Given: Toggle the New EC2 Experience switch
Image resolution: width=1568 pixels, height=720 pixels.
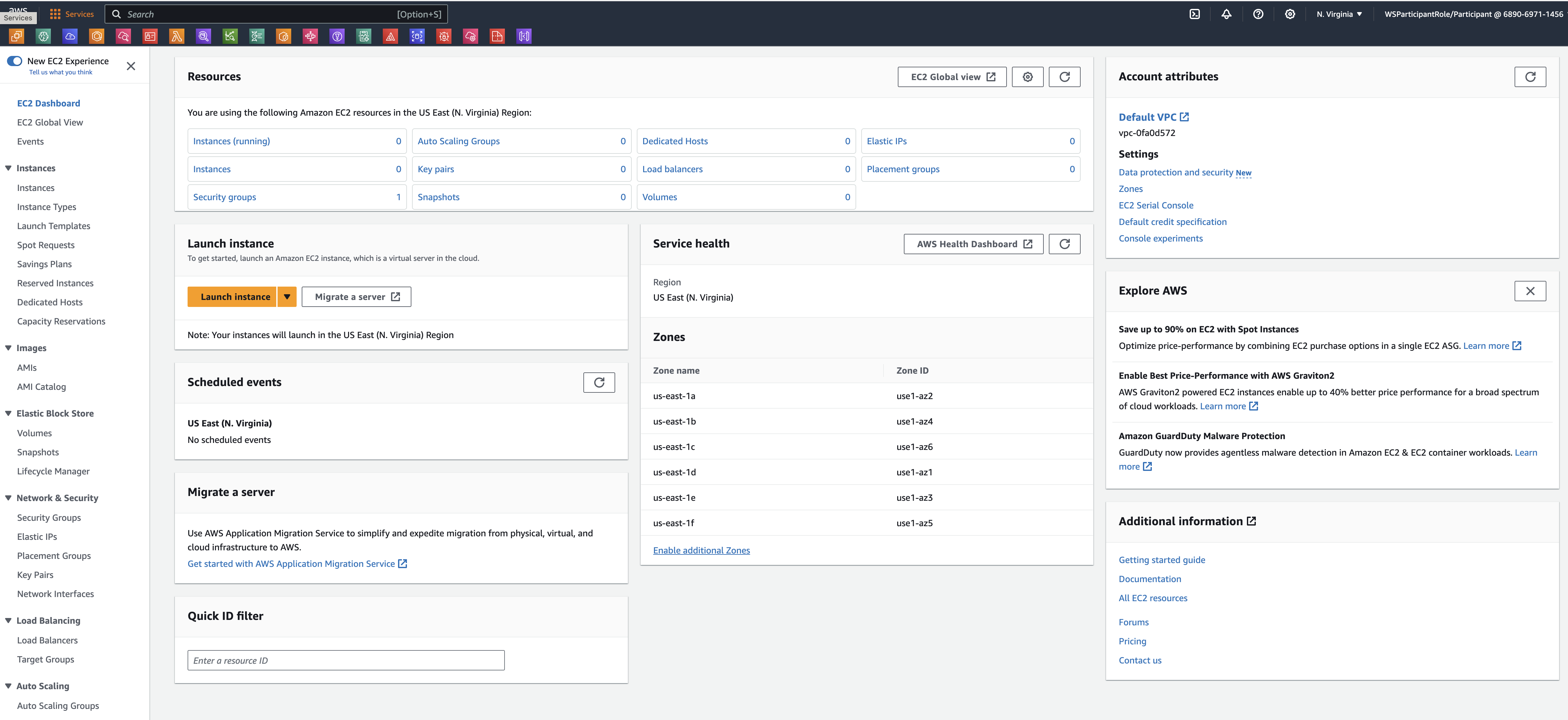Looking at the screenshot, I should [15, 61].
